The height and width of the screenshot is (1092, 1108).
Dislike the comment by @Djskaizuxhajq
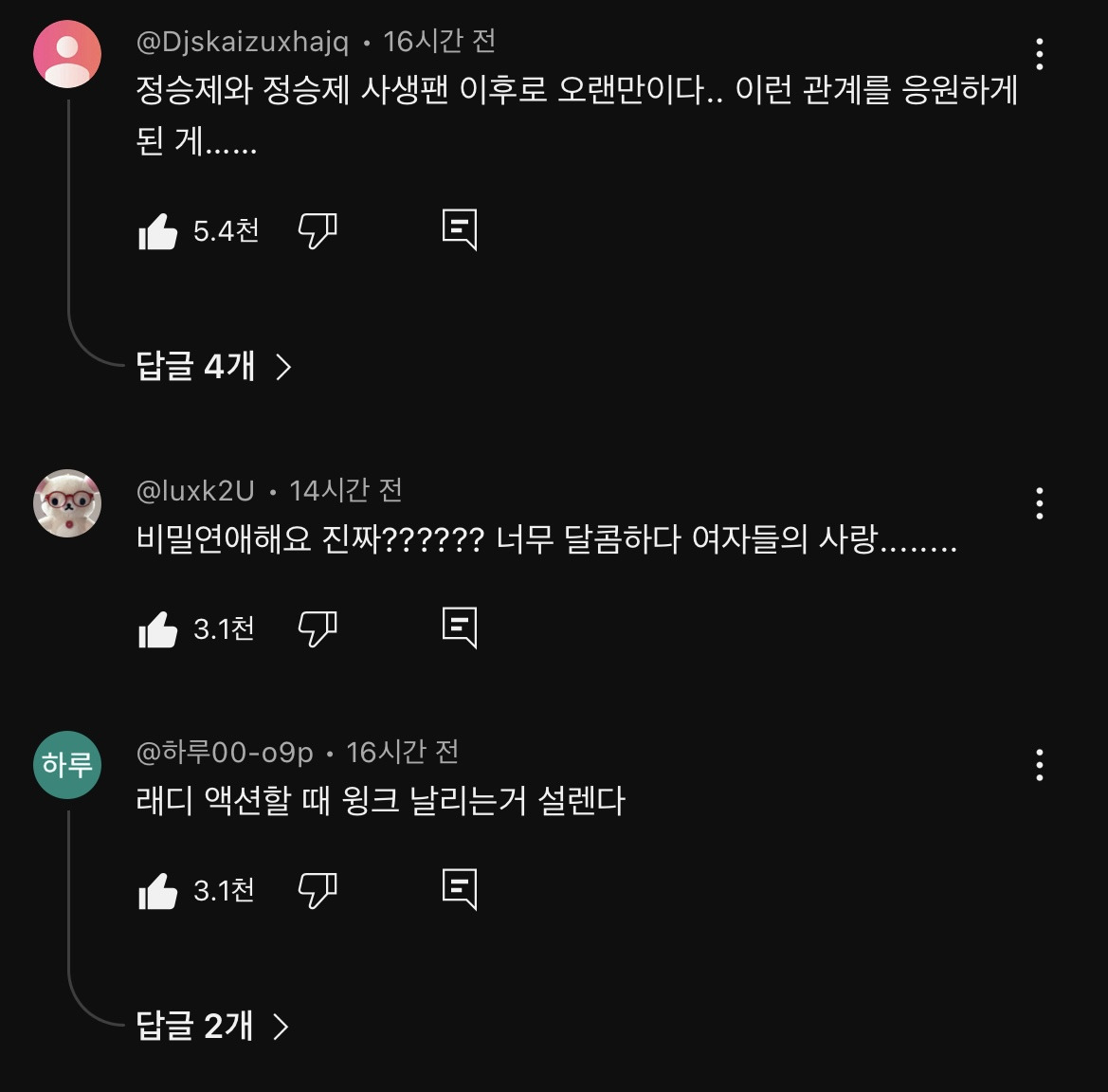[318, 231]
